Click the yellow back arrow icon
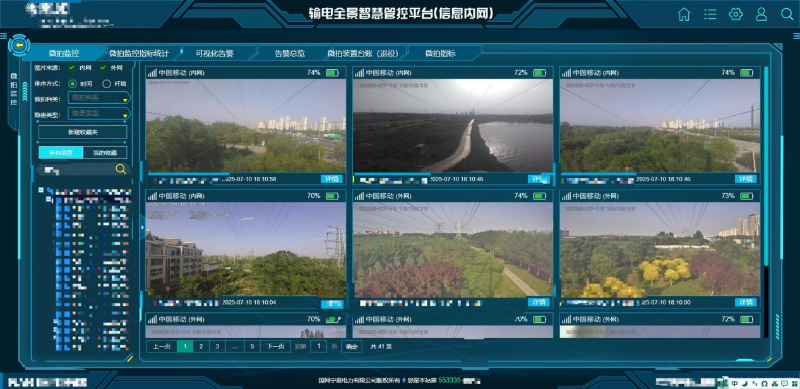This screenshot has height=389, width=800. [19, 45]
